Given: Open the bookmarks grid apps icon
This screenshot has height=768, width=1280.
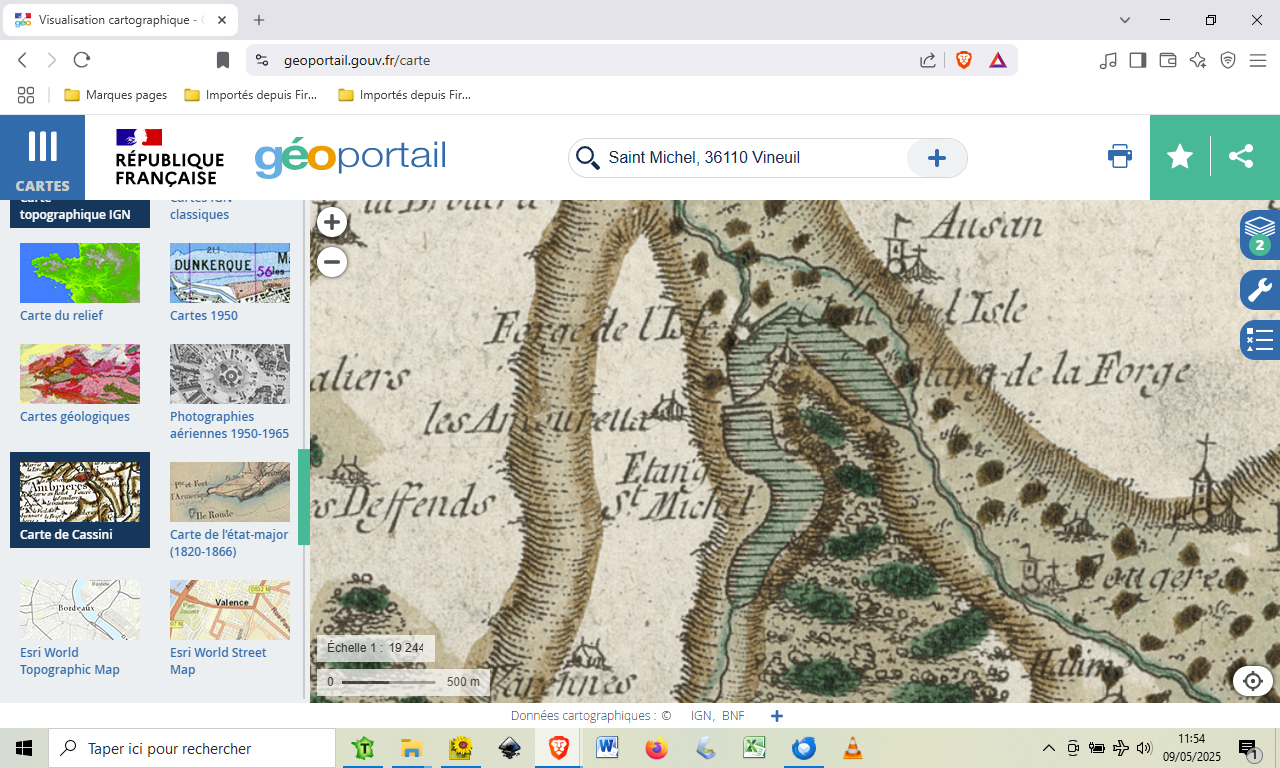Looking at the screenshot, I should click(x=26, y=95).
